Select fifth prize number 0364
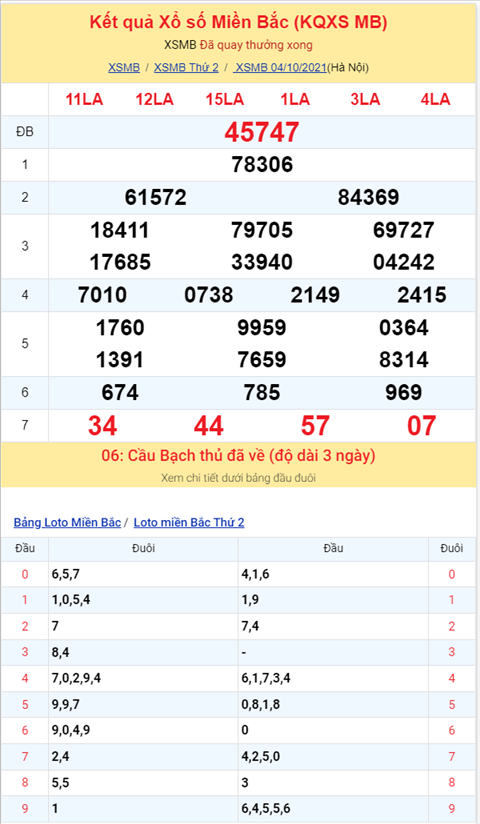This screenshot has width=480, height=824. [x=404, y=328]
